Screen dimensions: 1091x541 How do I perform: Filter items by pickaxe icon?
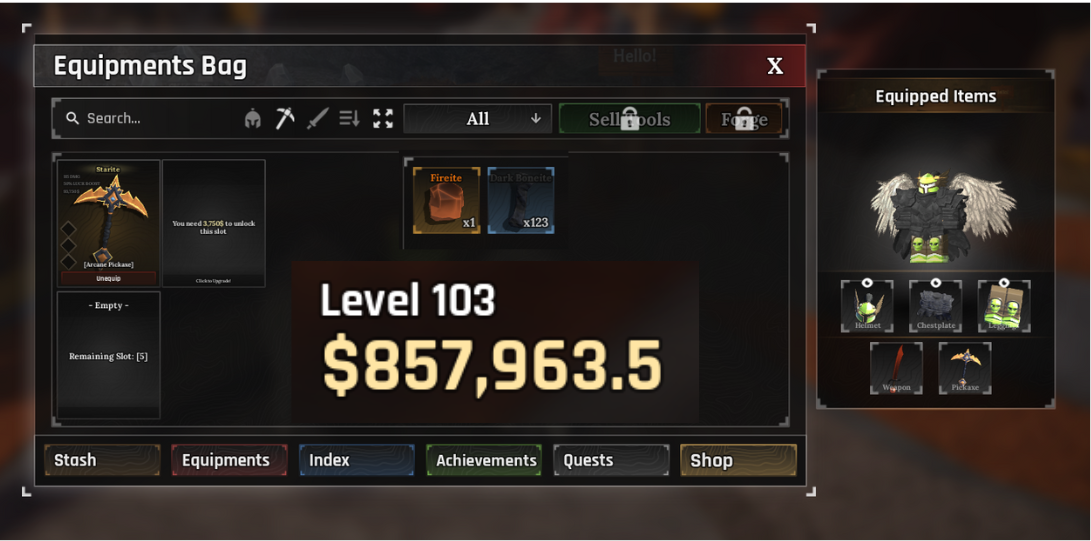pyautogui.click(x=284, y=118)
